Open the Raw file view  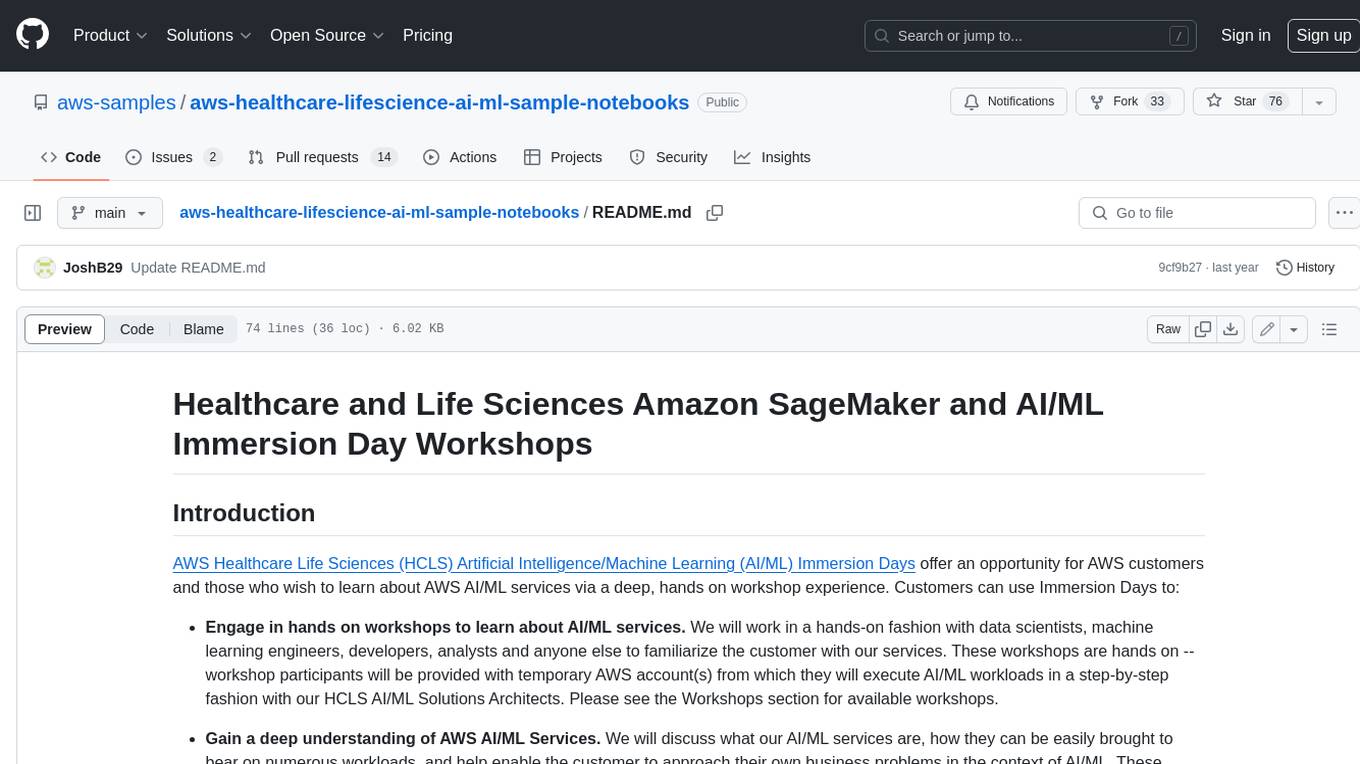pyautogui.click(x=1168, y=329)
